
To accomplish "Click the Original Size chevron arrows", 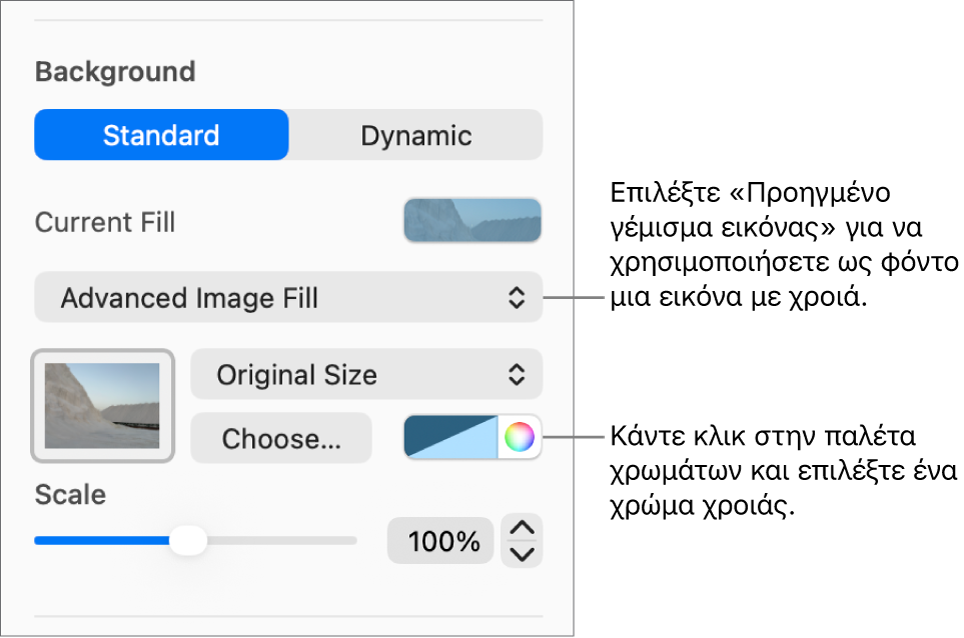I will (516, 375).
